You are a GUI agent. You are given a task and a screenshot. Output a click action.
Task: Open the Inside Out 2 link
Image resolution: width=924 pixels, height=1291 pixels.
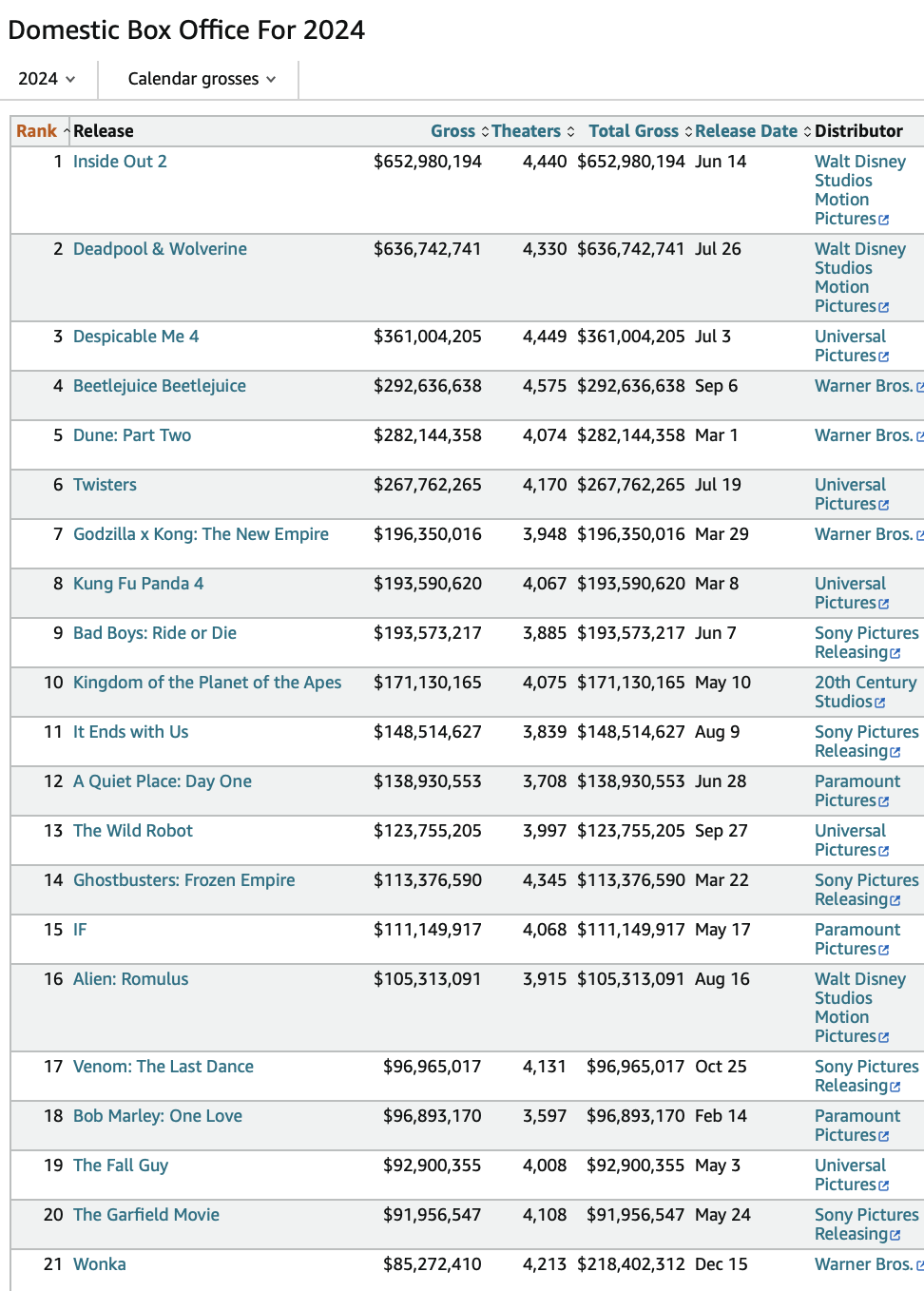tap(120, 162)
